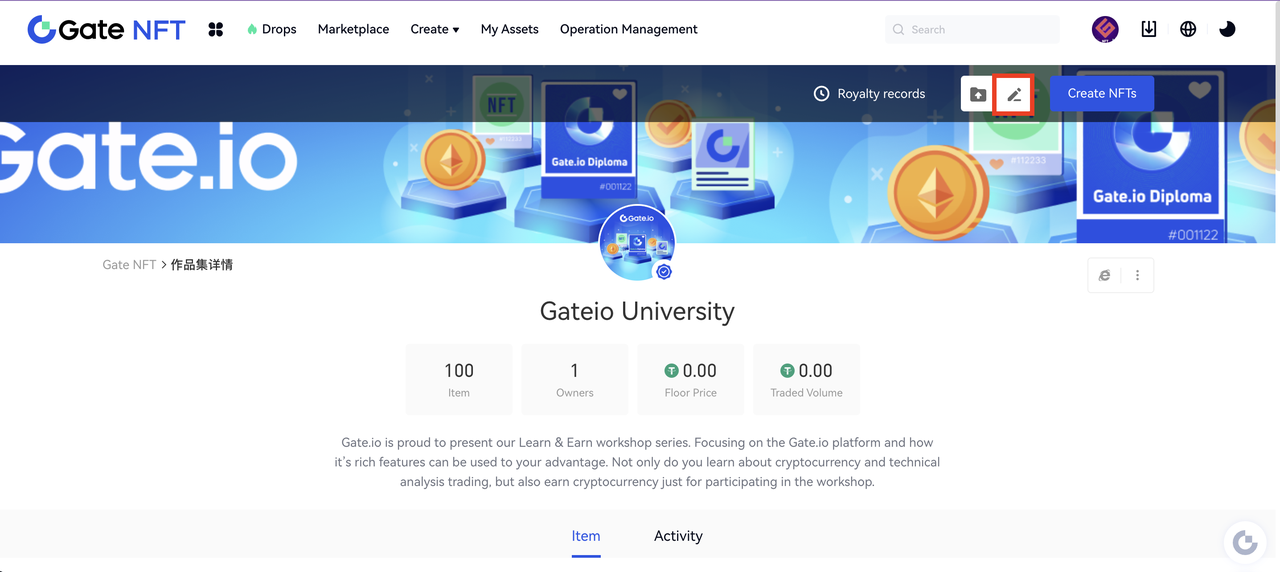Open the four-dot apps grid menu

coord(215,29)
